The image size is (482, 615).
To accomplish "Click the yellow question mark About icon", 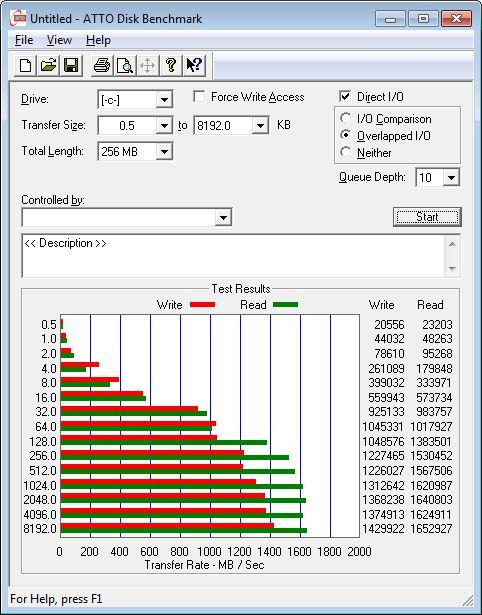I will (171, 65).
